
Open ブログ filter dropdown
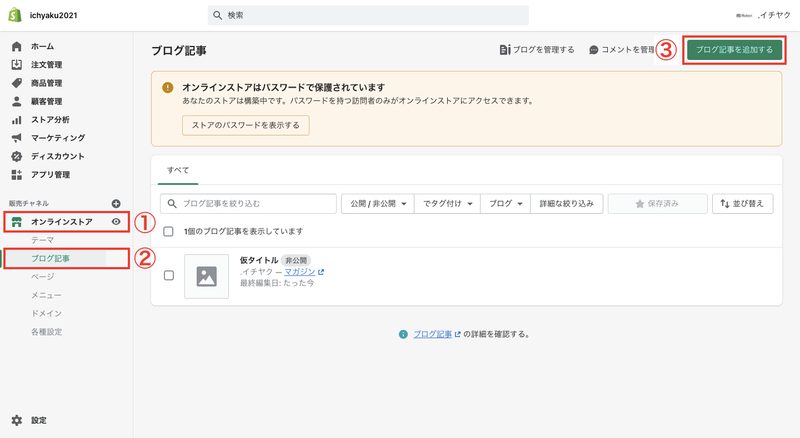(506, 204)
